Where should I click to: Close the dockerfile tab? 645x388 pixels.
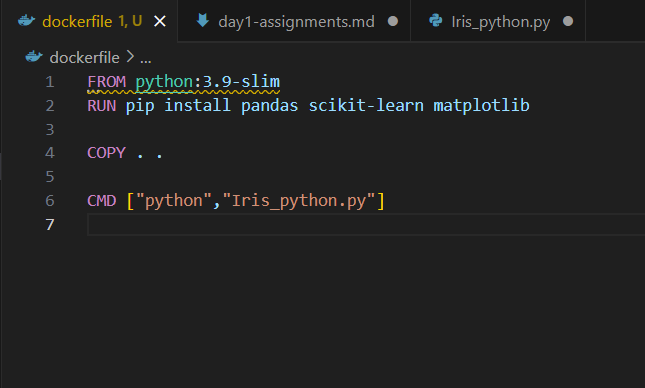coord(160,21)
